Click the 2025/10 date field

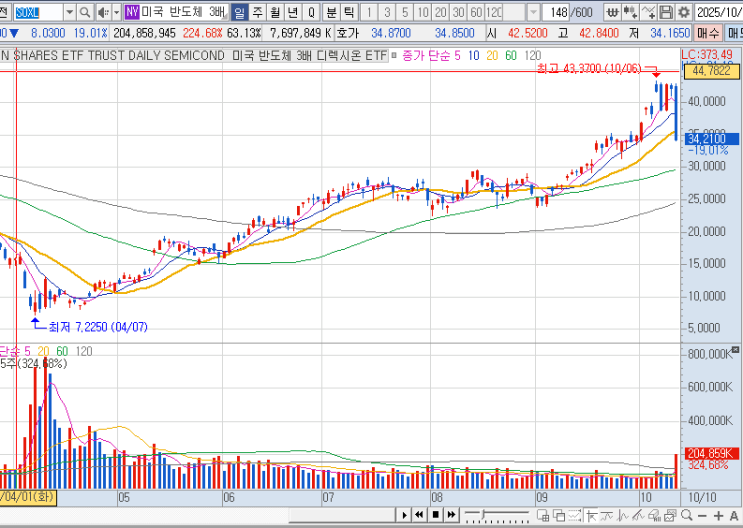tap(719, 12)
